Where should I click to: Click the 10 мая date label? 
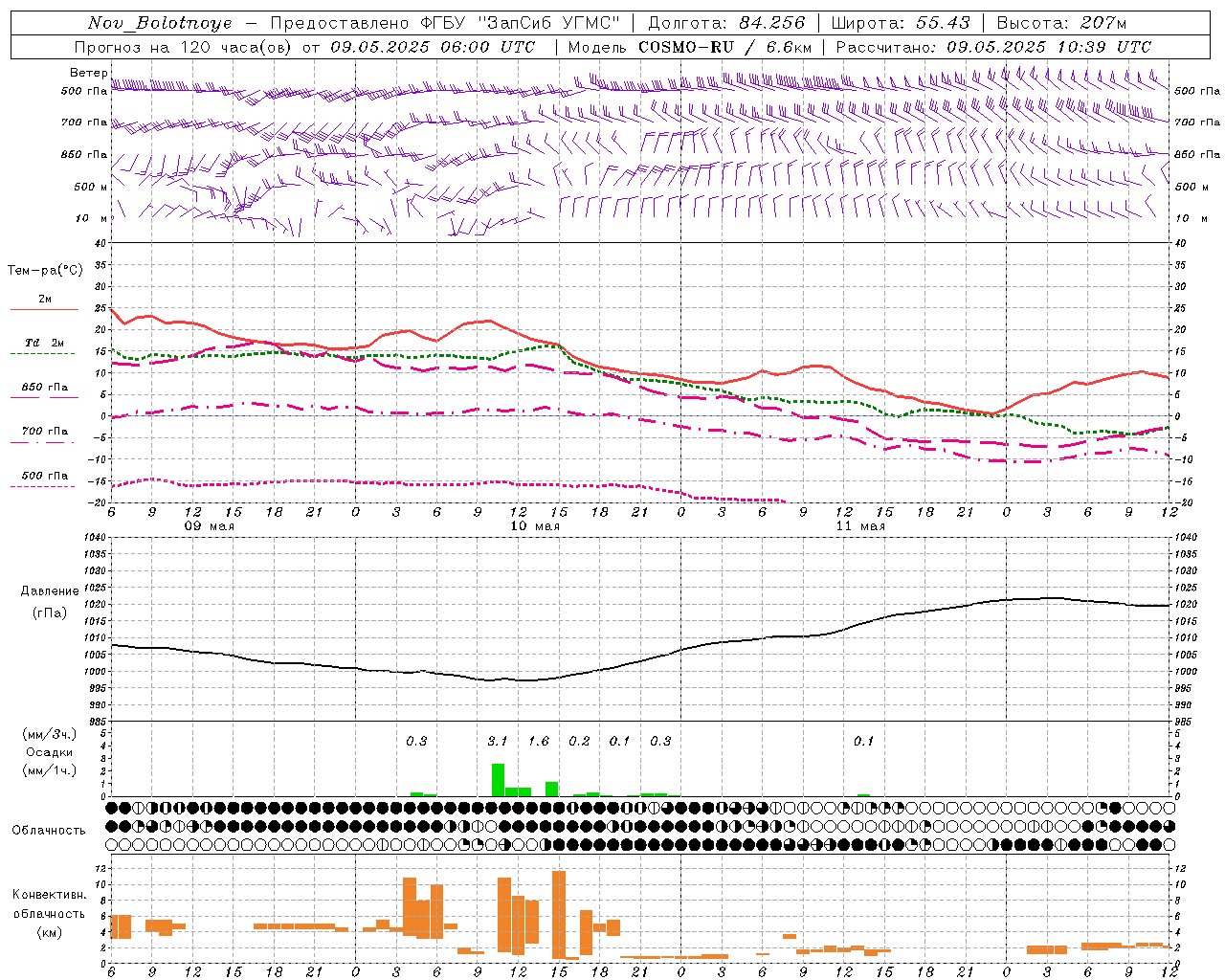(535, 526)
